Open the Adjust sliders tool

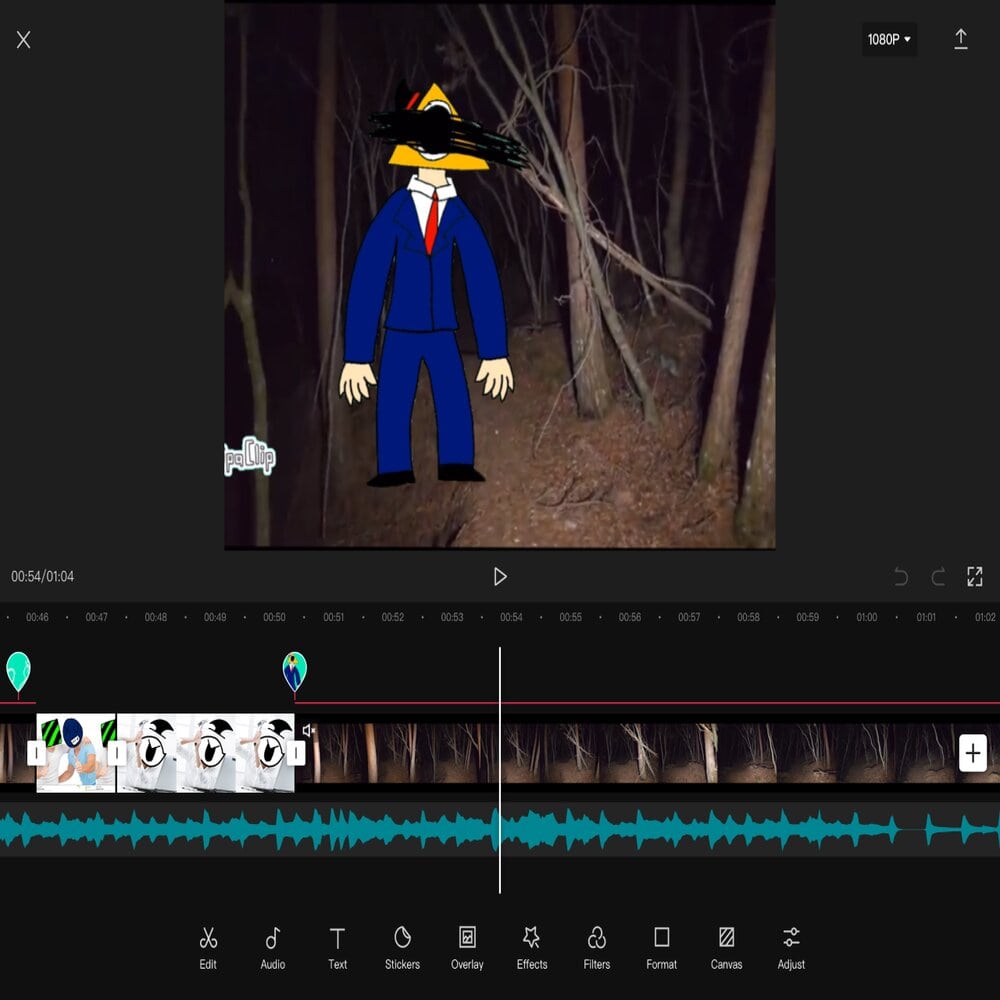pyautogui.click(x=791, y=947)
